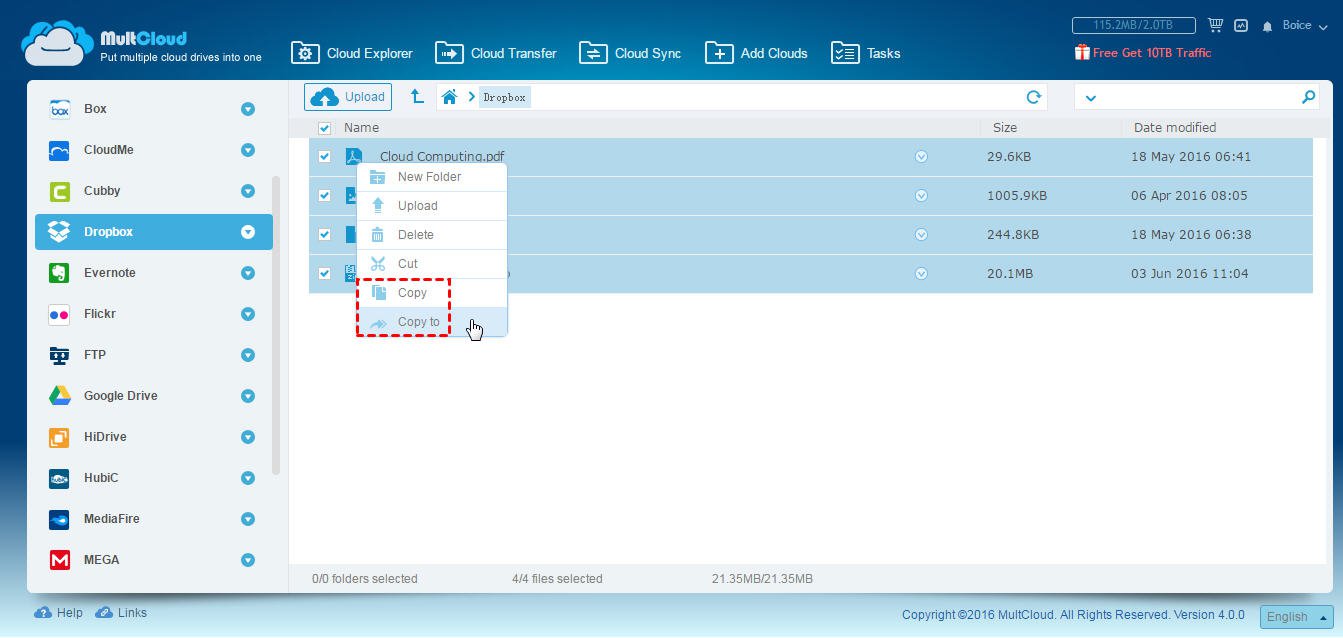The width and height of the screenshot is (1343, 638).
Task: Uncheck the Cloud Computing.pdf checkbox
Action: point(324,157)
